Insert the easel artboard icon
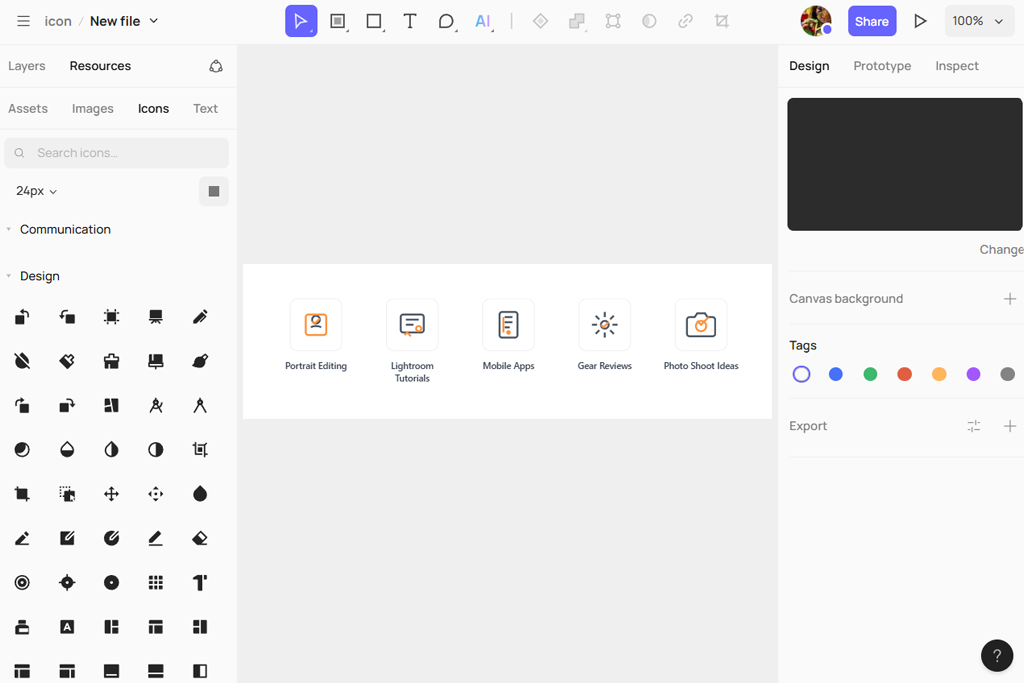1024x683 pixels. click(155, 317)
